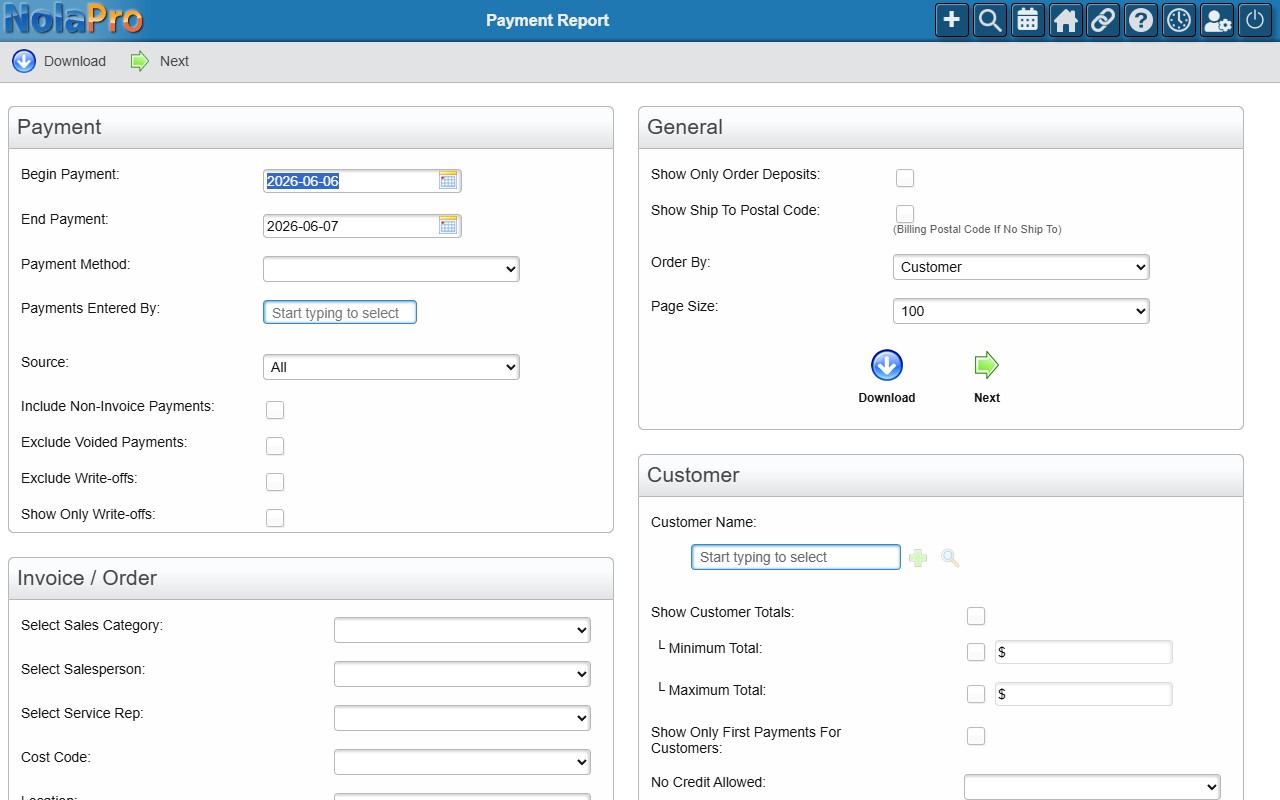1280x800 pixels.
Task: Open Source dropdown showing All
Action: coord(391,367)
